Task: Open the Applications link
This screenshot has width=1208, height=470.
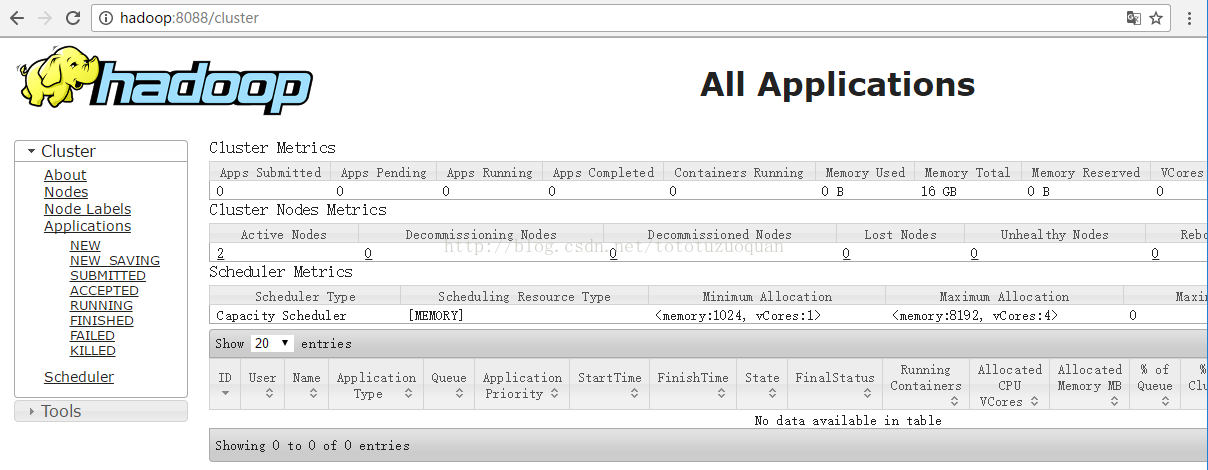Action: coord(87,226)
